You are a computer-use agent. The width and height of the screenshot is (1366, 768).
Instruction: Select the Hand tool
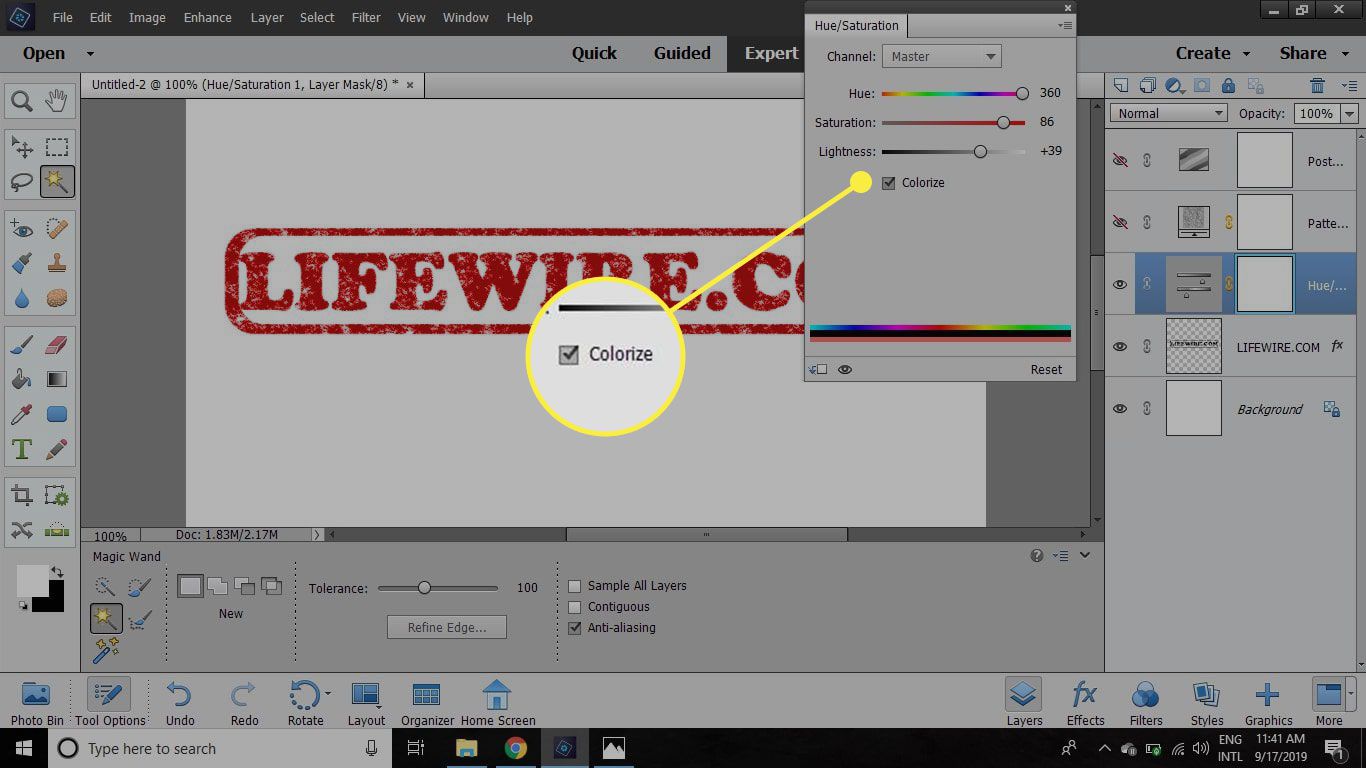pyautogui.click(x=57, y=100)
